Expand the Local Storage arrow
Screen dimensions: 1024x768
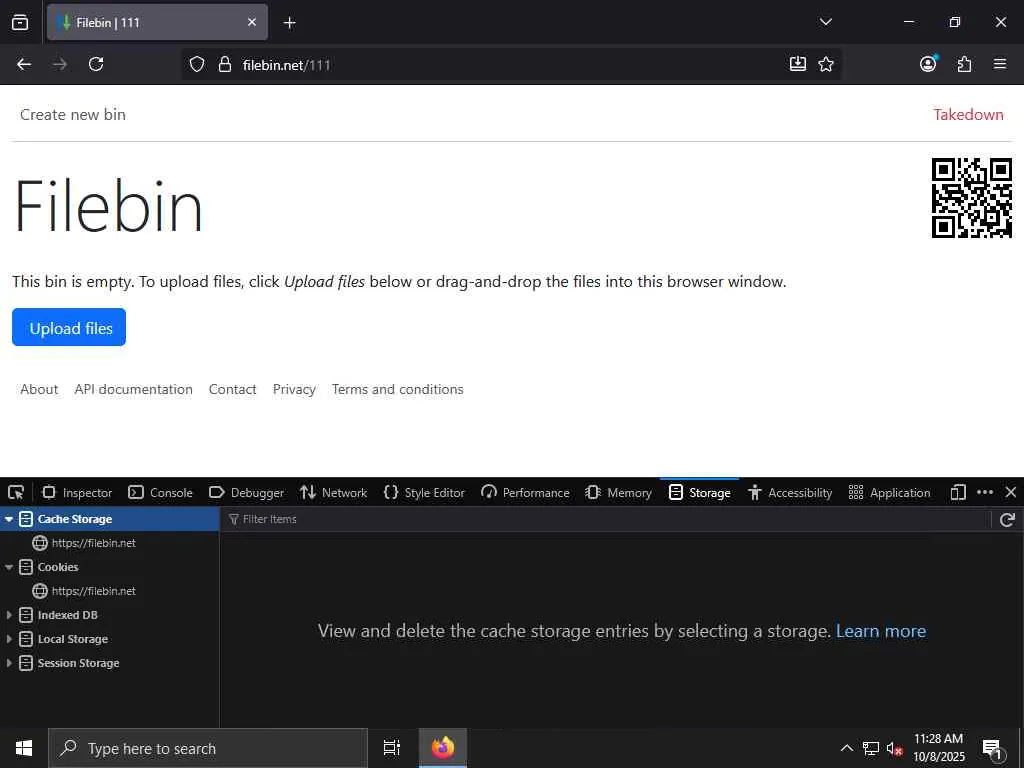8,639
